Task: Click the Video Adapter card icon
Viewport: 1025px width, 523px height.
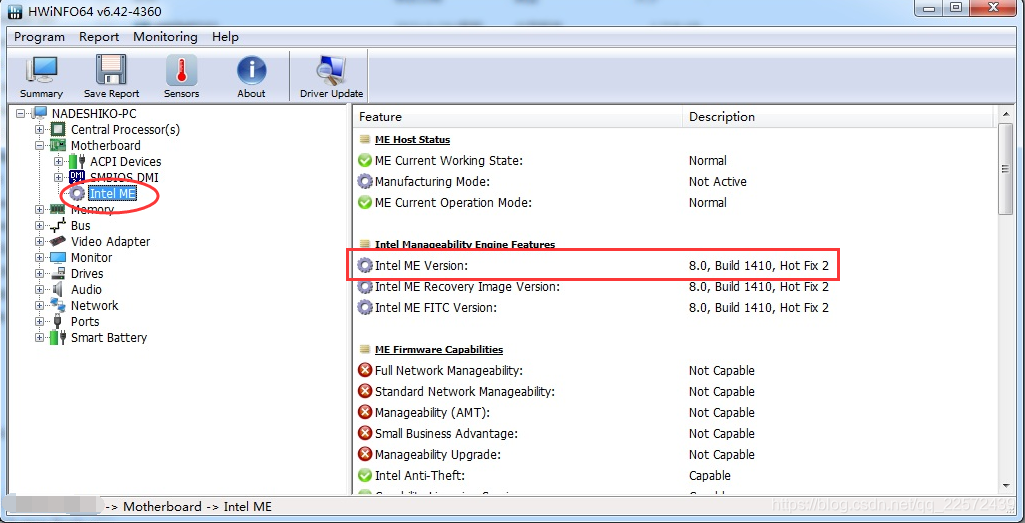Action: coord(58,241)
